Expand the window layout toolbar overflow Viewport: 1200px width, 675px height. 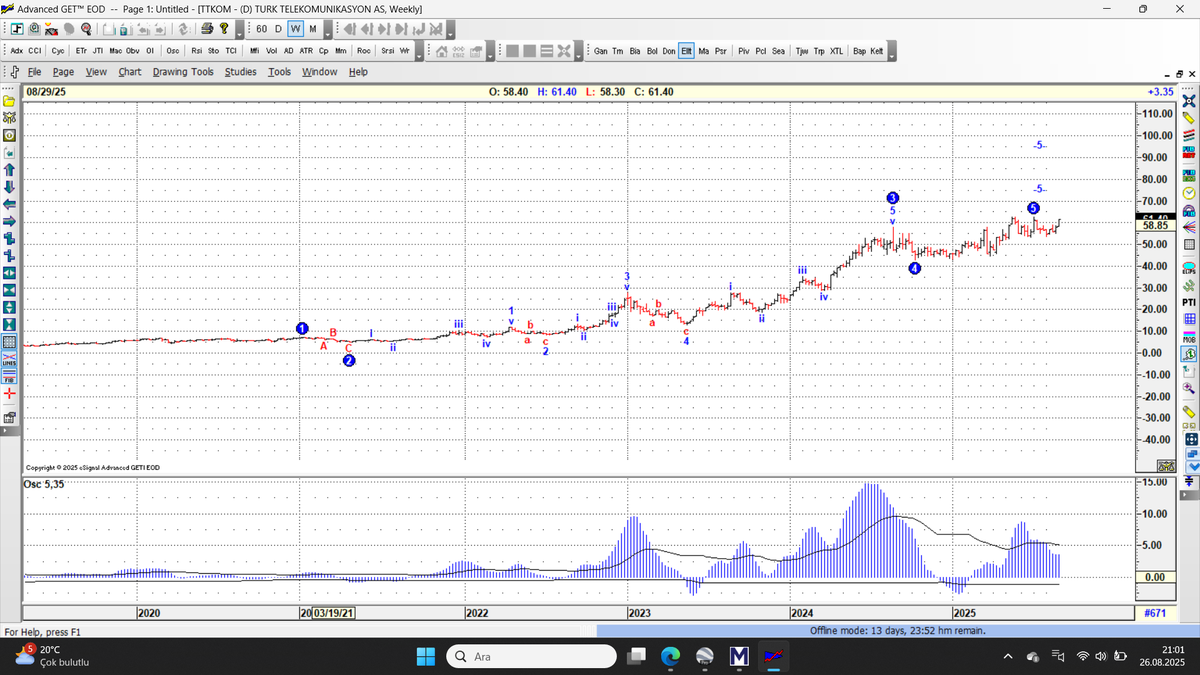click(578, 49)
